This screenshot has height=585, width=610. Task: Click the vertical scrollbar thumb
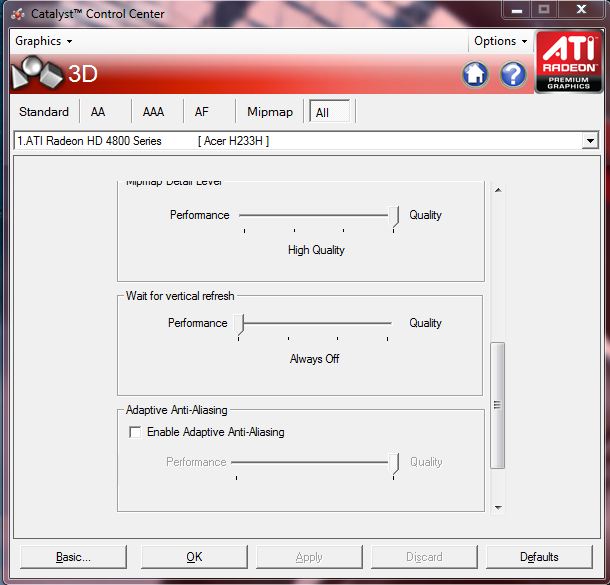pos(498,405)
